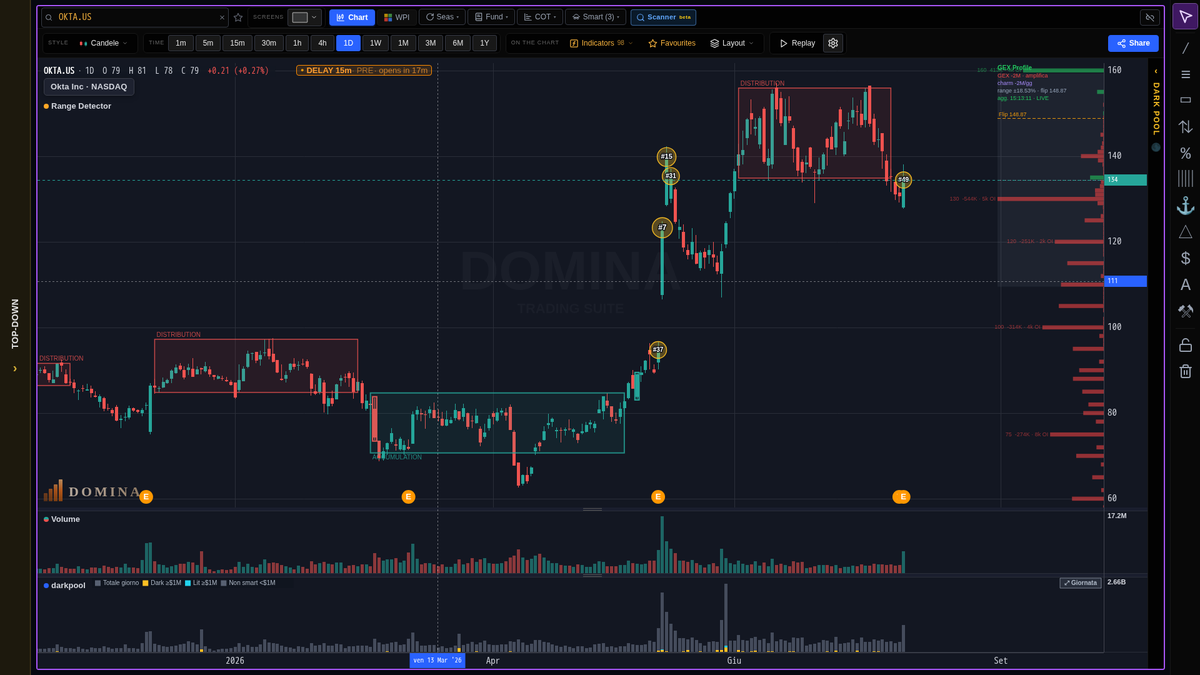
Task: Select the 6M timeframe
Action: pyautogui.click(x=457, y=43)
